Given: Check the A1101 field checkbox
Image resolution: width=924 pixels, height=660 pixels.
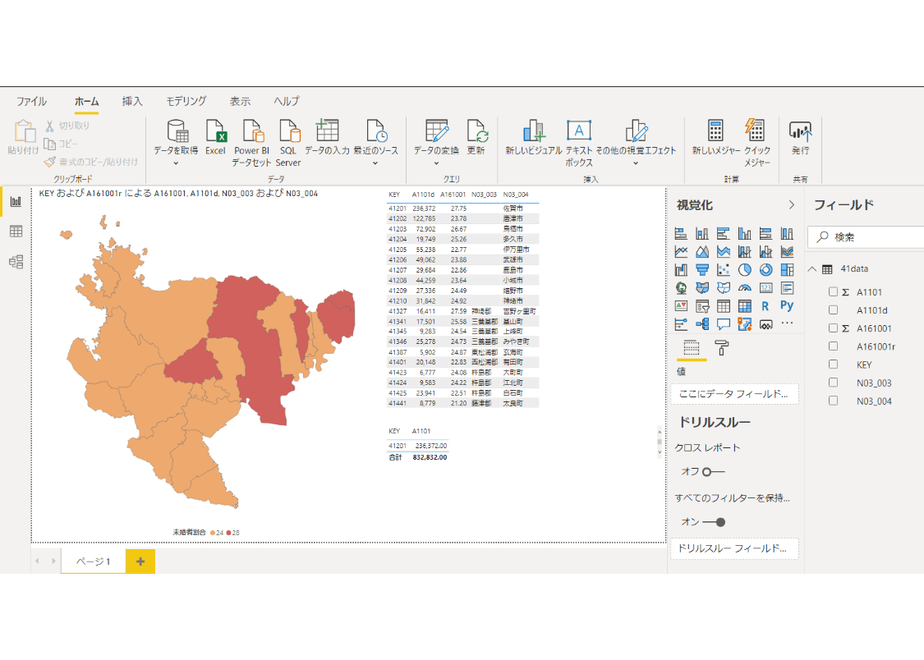Looking at the screenshot, I should [833, 292].
